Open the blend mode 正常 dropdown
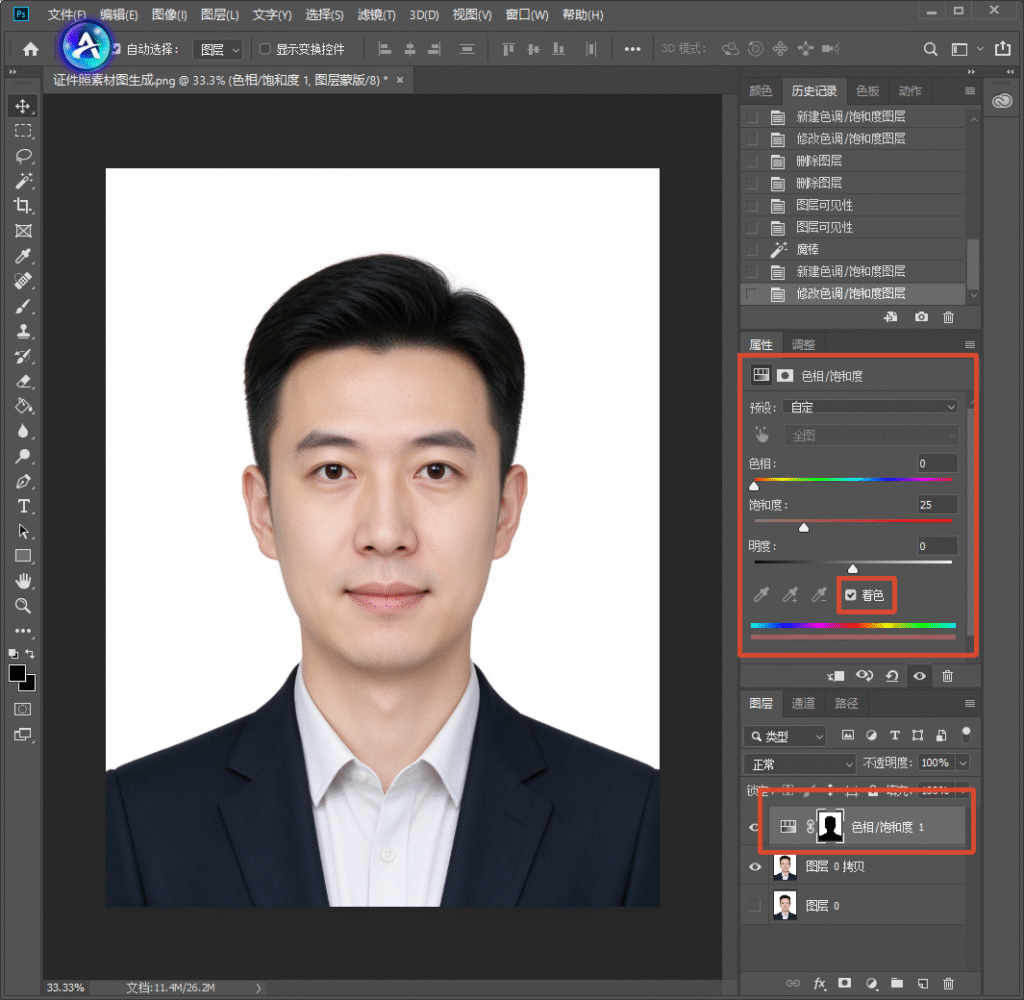The image size is (1024, 1000). (799, 764)
